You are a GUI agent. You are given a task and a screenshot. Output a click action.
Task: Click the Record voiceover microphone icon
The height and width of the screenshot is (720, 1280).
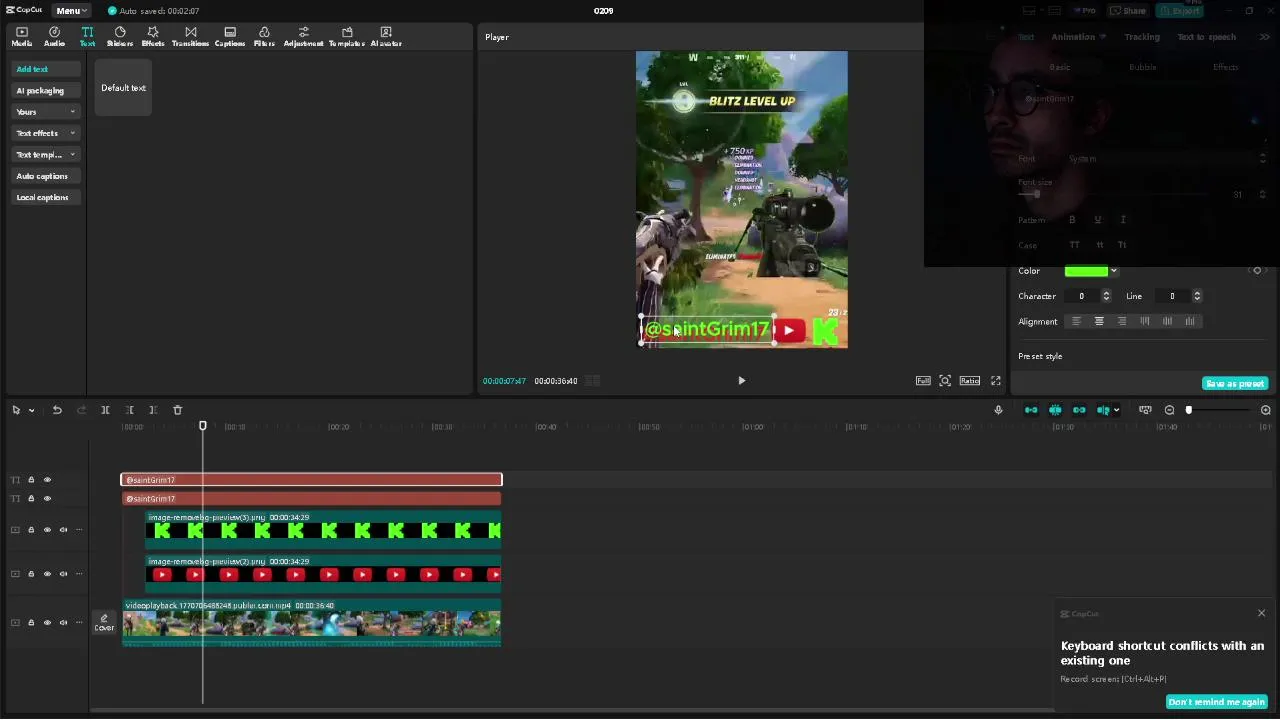(998, 410)
